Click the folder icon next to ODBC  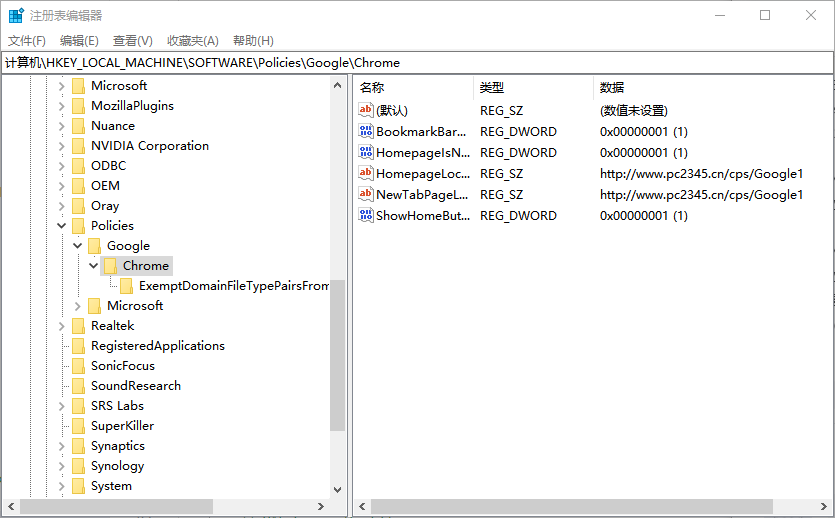tap(78, 166)
